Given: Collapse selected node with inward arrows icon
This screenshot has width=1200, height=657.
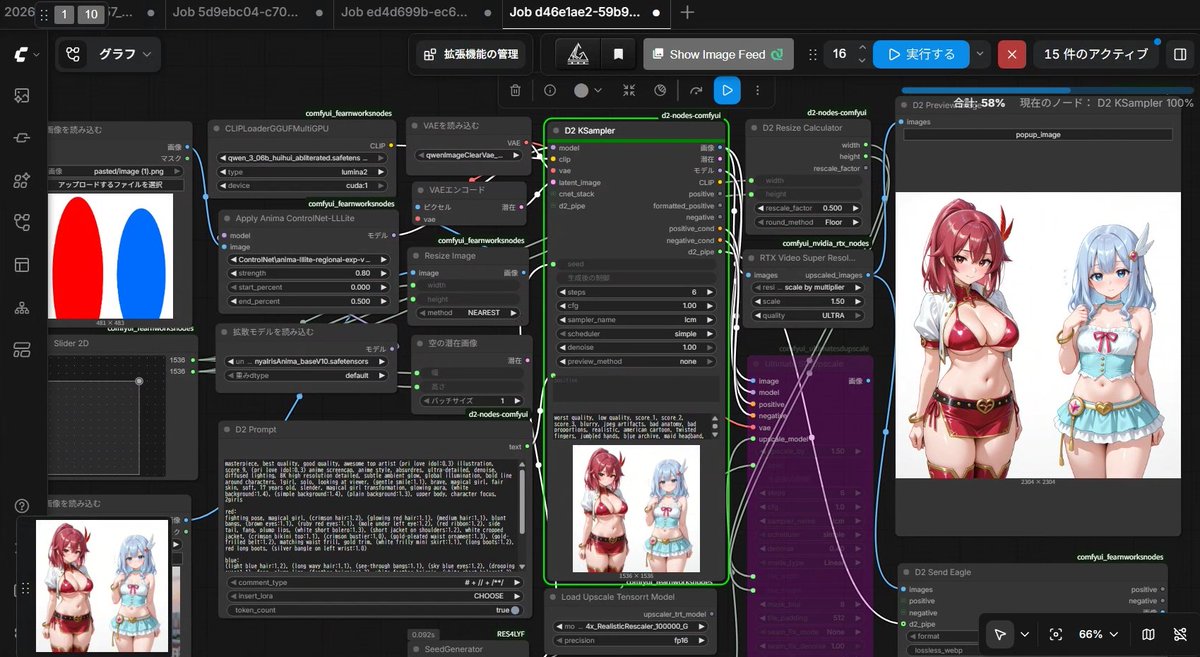Looking at the screenshot, I should pyautogui.click(x=629, y=90).
